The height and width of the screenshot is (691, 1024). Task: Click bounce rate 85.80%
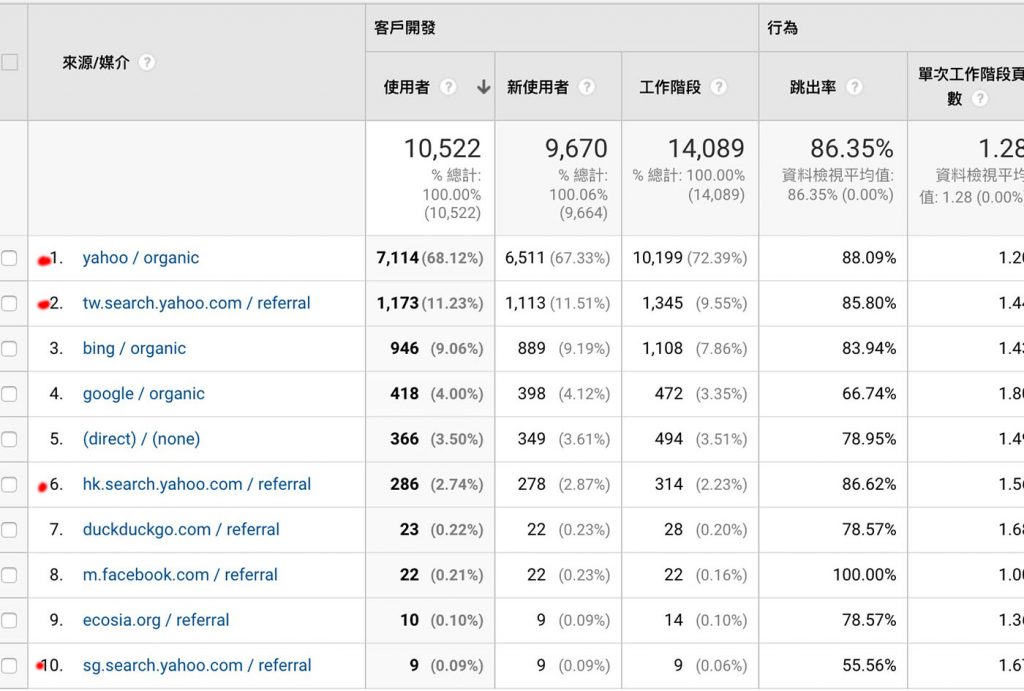[869, 303]
